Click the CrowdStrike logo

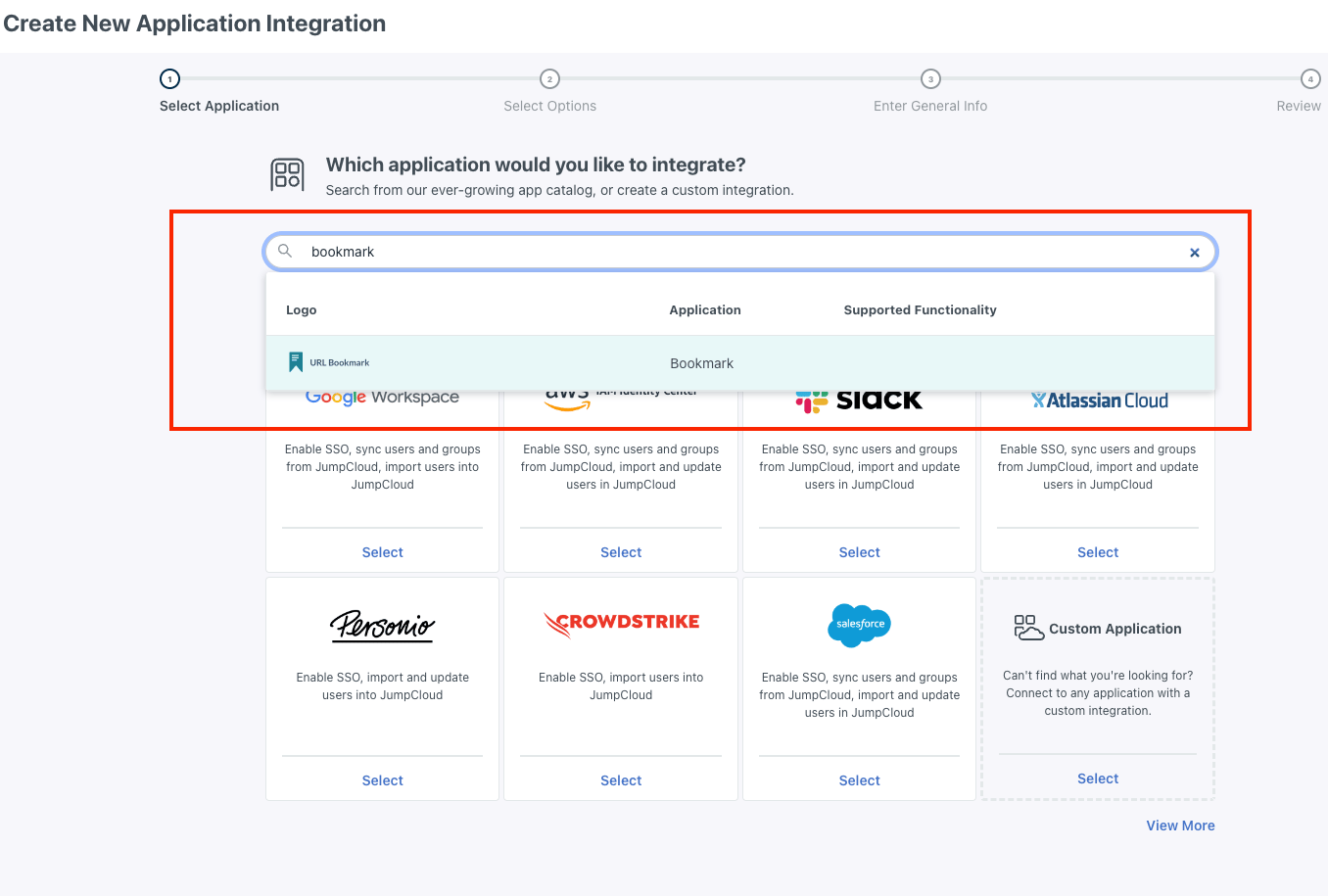click(x=621, y=623)
